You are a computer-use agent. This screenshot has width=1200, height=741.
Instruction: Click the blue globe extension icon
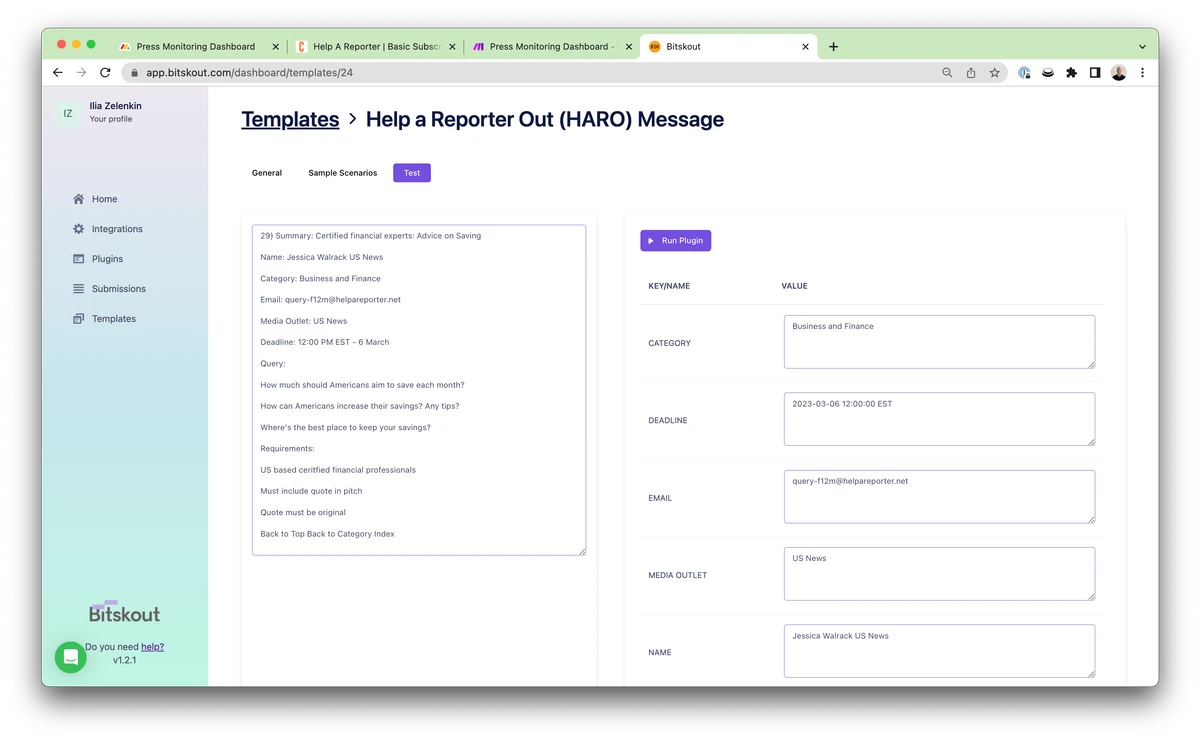tap(1024, 73)
